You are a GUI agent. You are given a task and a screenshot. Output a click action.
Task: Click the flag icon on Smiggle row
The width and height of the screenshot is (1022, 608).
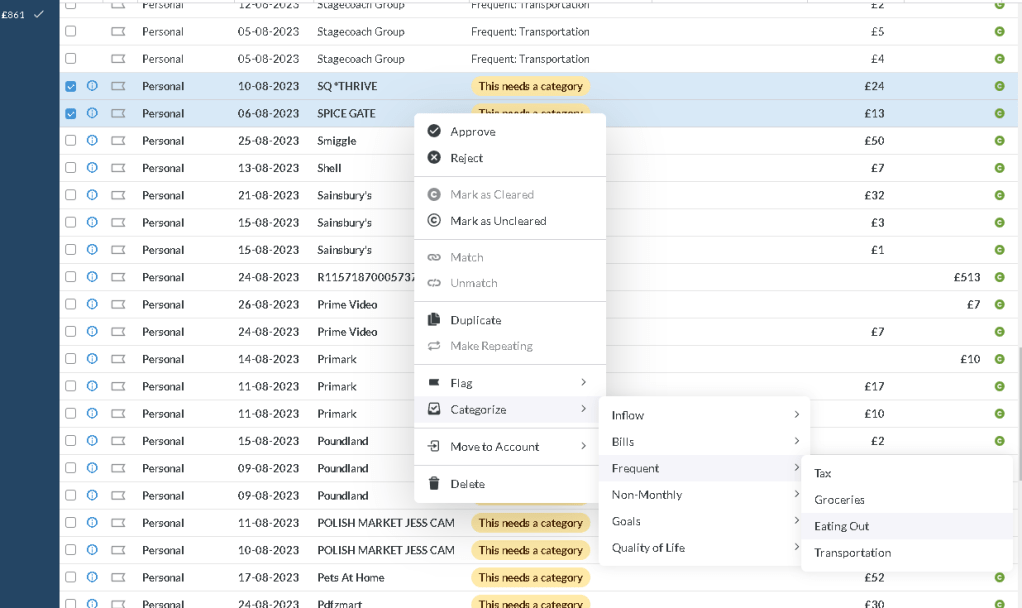point(118,141)
